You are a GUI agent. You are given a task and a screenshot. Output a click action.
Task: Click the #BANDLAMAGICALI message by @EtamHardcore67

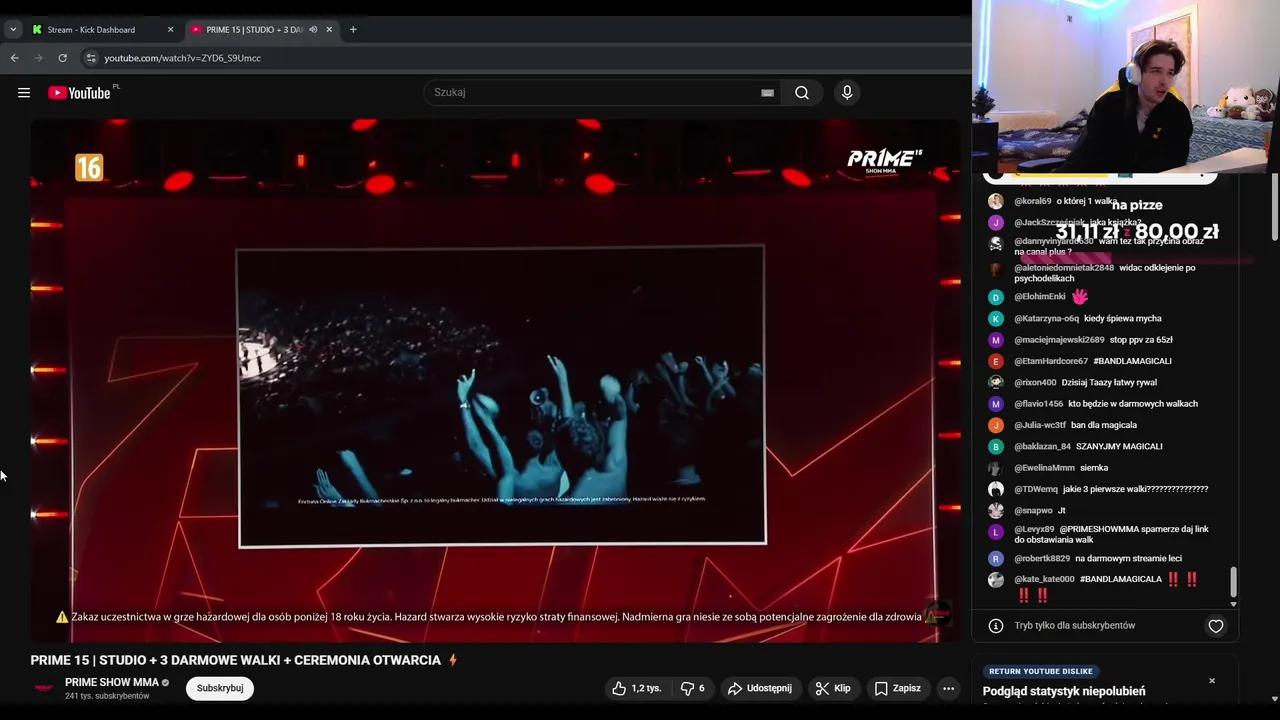tap(1132, 361)
